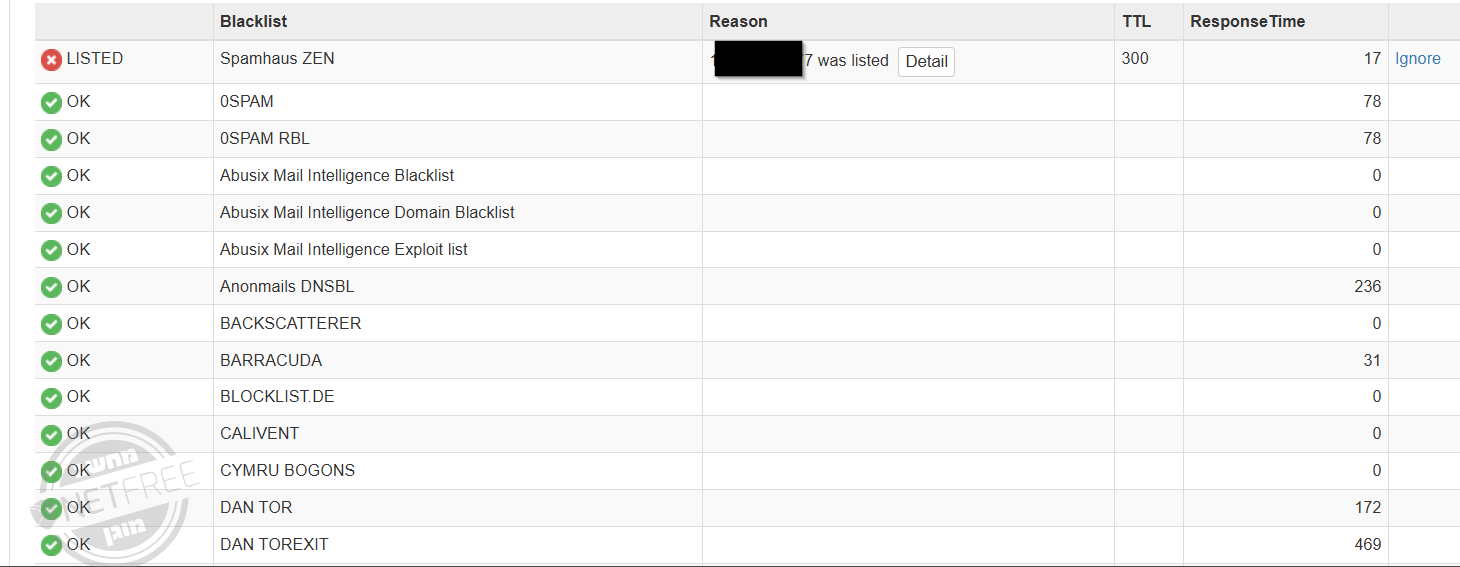The height and width of the screenshot is (567, 1460).
Task: Click the 0SPAM blacklist name
Action: click(x=246, y=101)
